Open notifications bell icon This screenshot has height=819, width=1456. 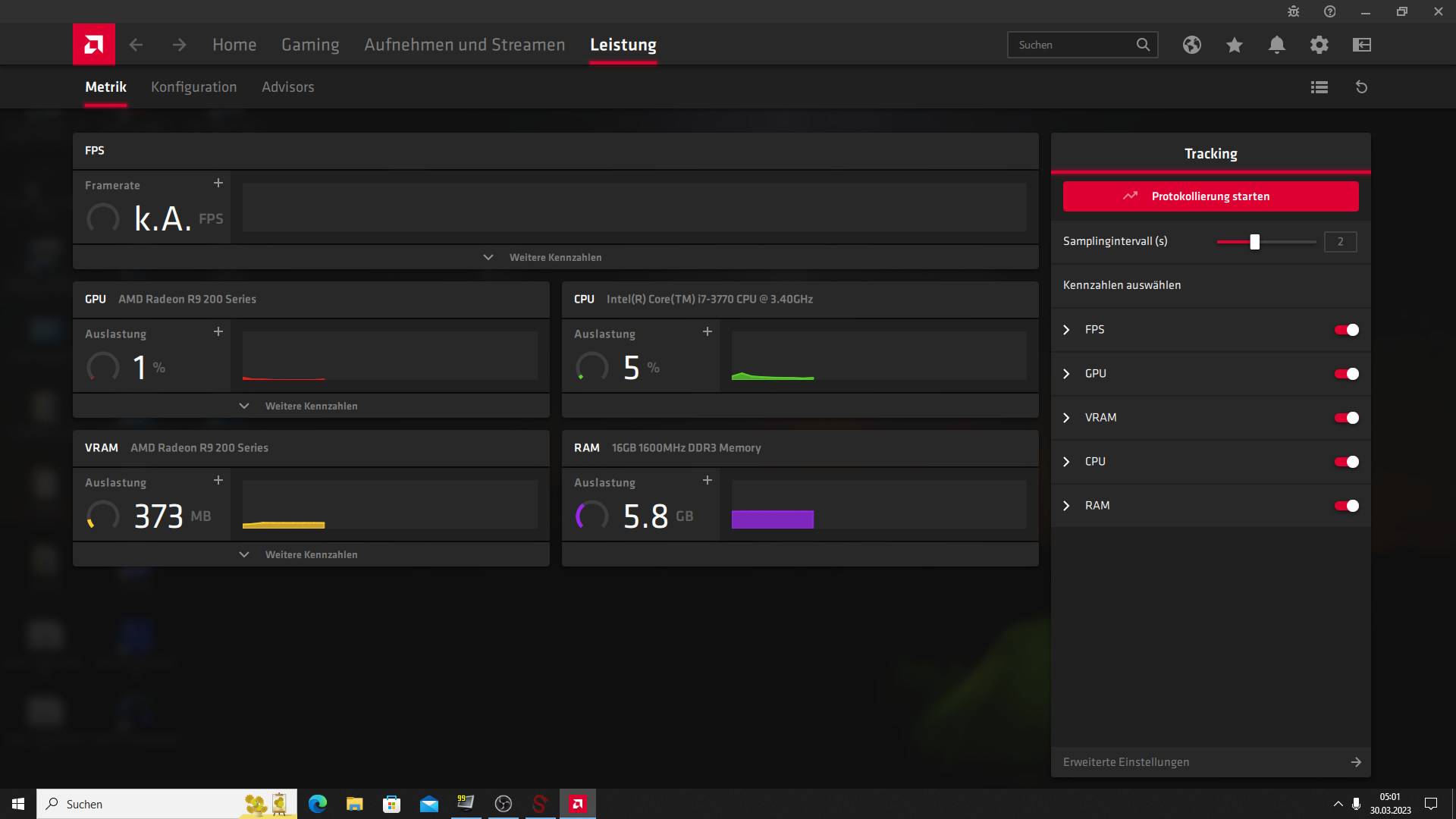point(1277,45)
